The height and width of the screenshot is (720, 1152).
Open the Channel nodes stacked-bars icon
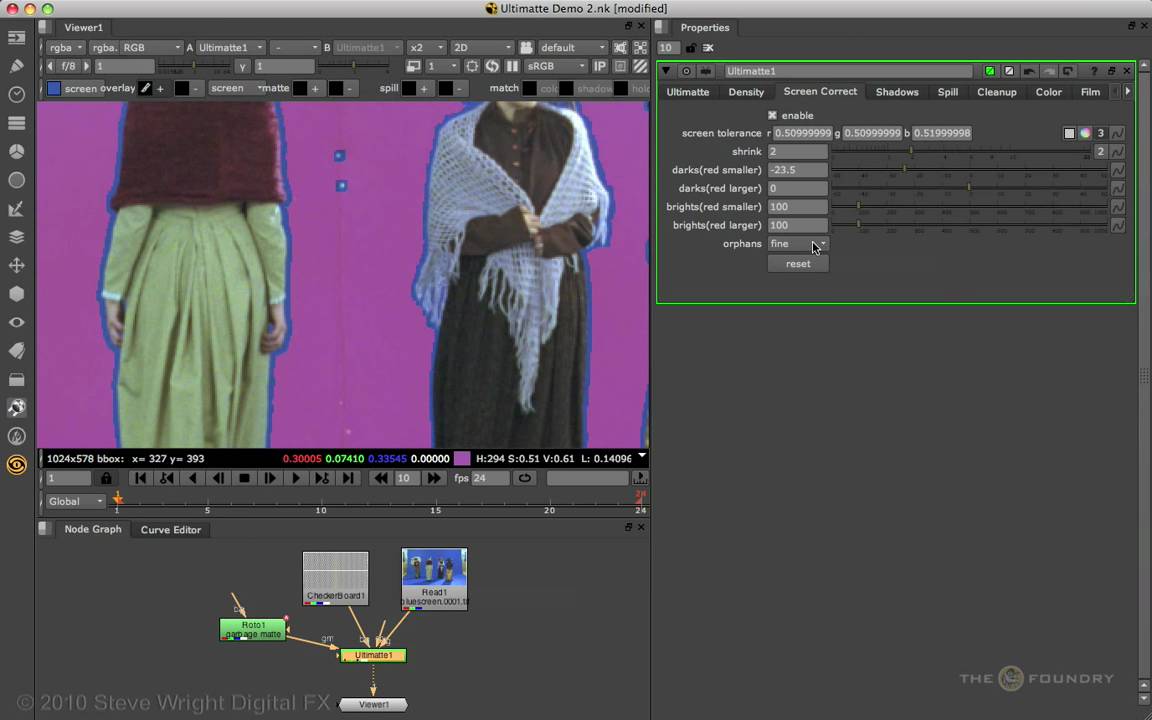16,123
